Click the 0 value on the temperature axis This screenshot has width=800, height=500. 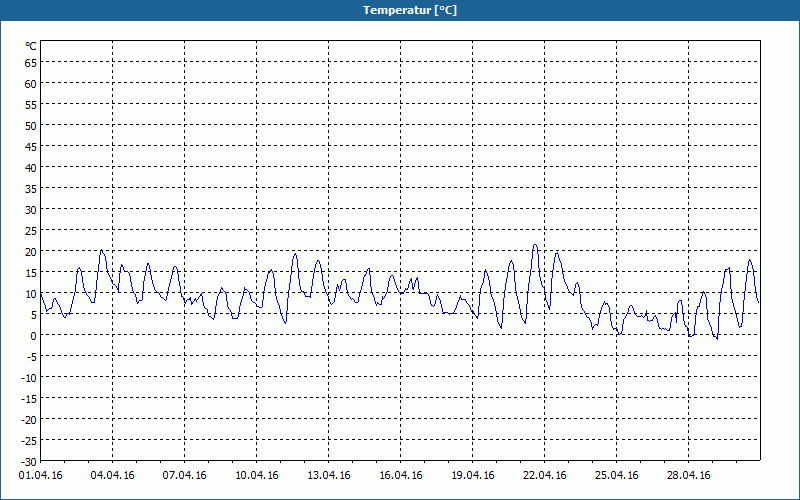[x=34, y=336]
